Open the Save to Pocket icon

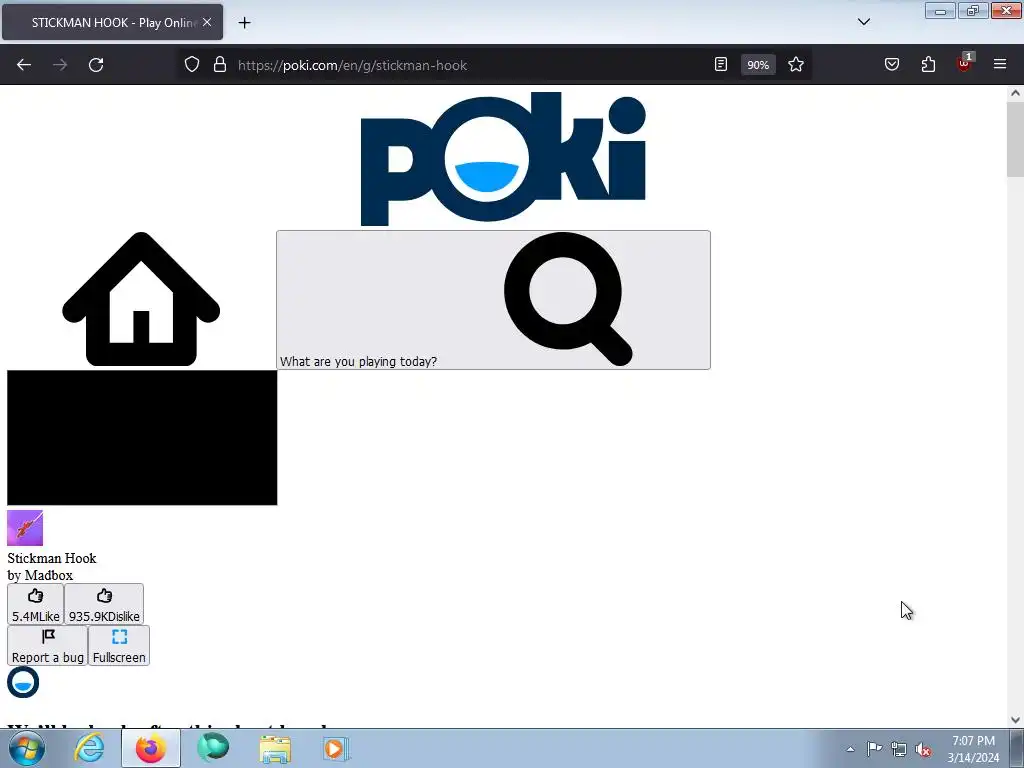click(892, 65)
